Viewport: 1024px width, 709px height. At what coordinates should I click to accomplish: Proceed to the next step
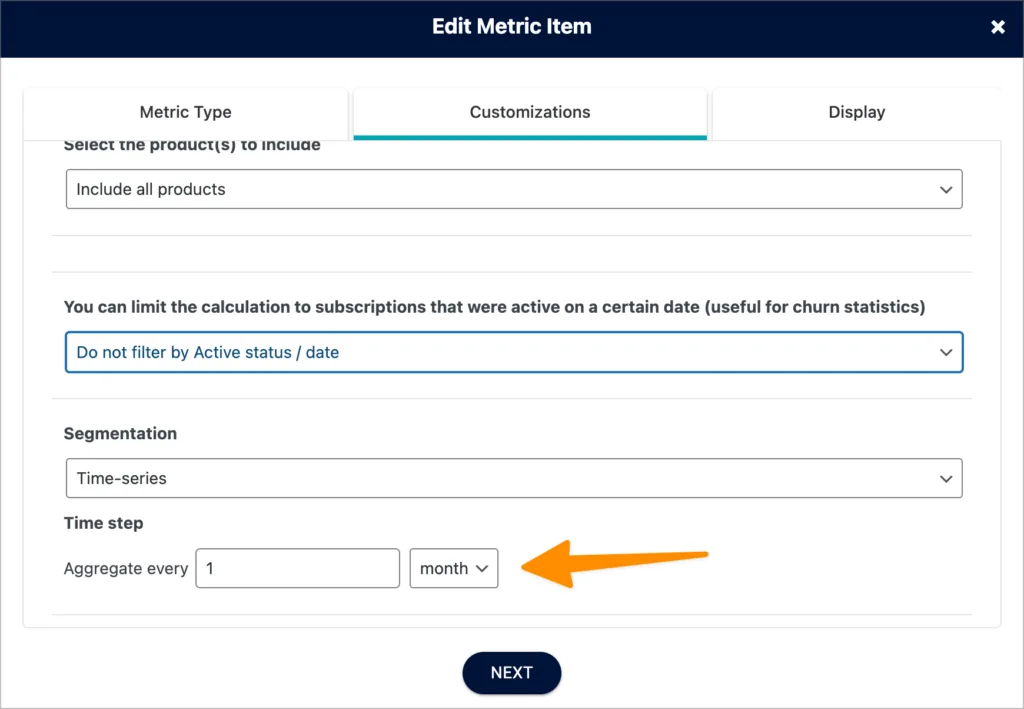click(x=512, y=673)
